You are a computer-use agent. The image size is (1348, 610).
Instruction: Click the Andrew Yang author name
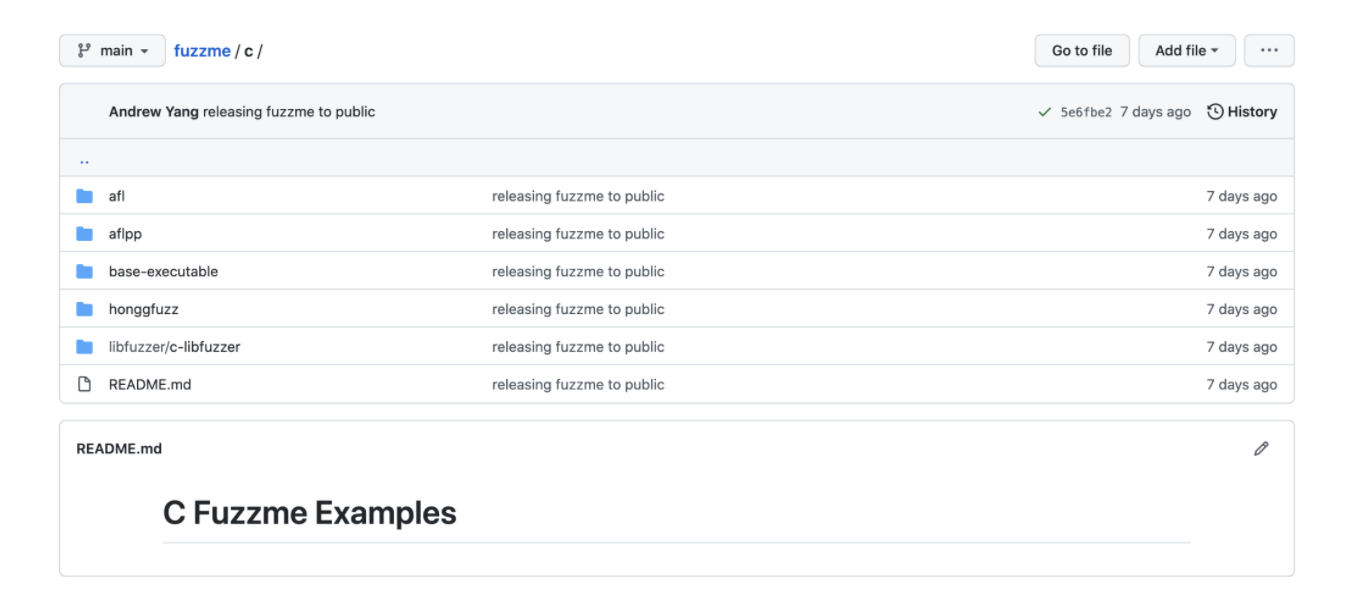pyautogui.click(x=154, y=112)
